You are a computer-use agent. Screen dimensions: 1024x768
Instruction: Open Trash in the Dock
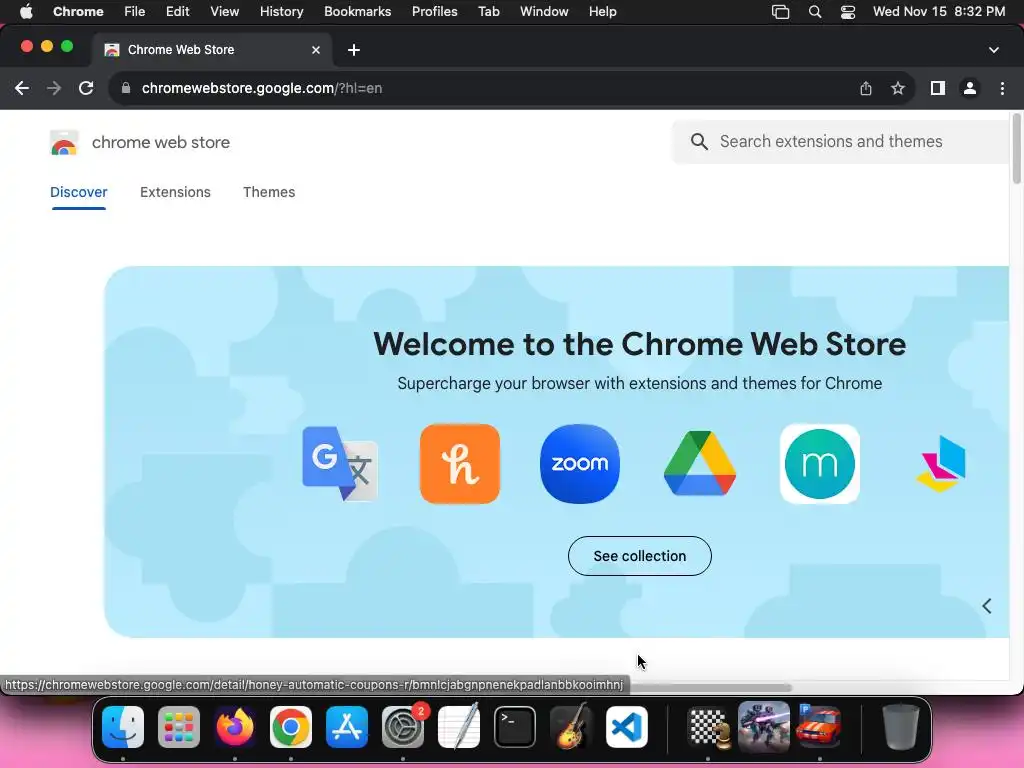(x=901, y=727)
